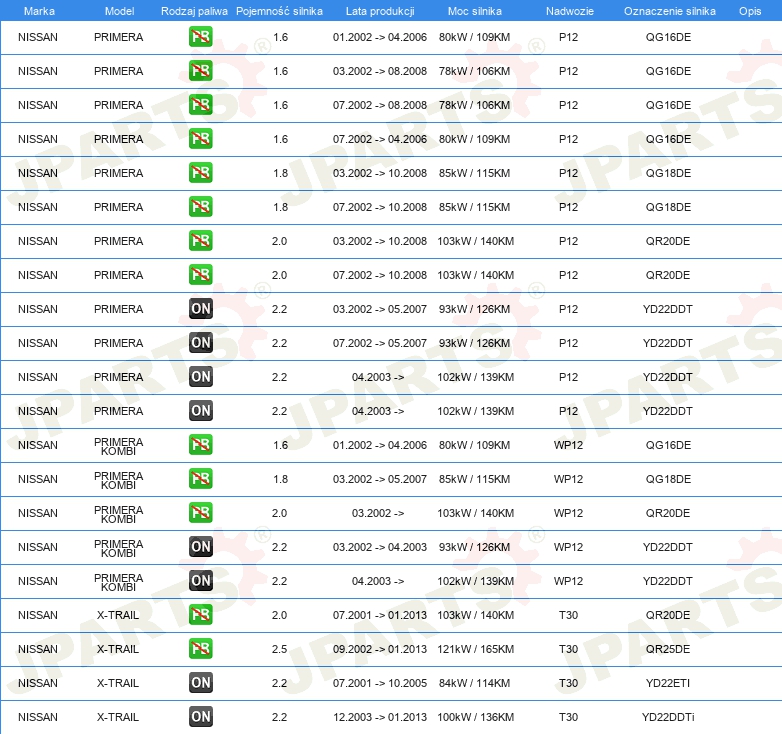782x734 pixels.
Task: Click diesel ON icon in X-Trail YD22ETI row
Action: 200,683
